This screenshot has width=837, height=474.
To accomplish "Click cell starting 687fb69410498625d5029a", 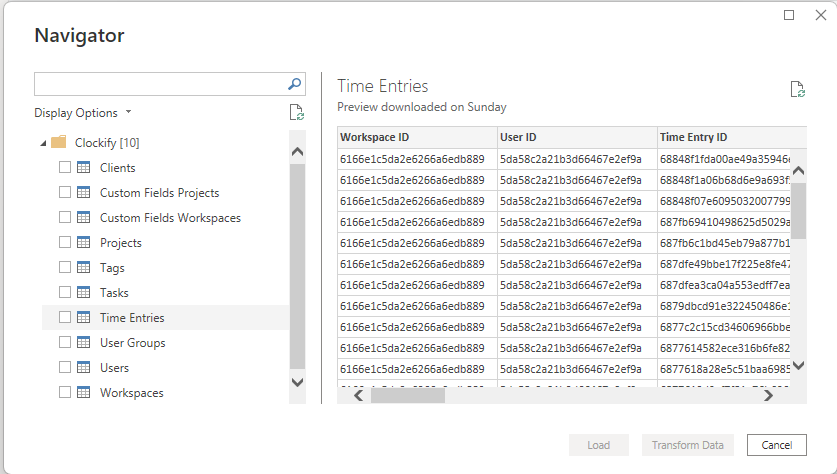I will pos(724,222).
